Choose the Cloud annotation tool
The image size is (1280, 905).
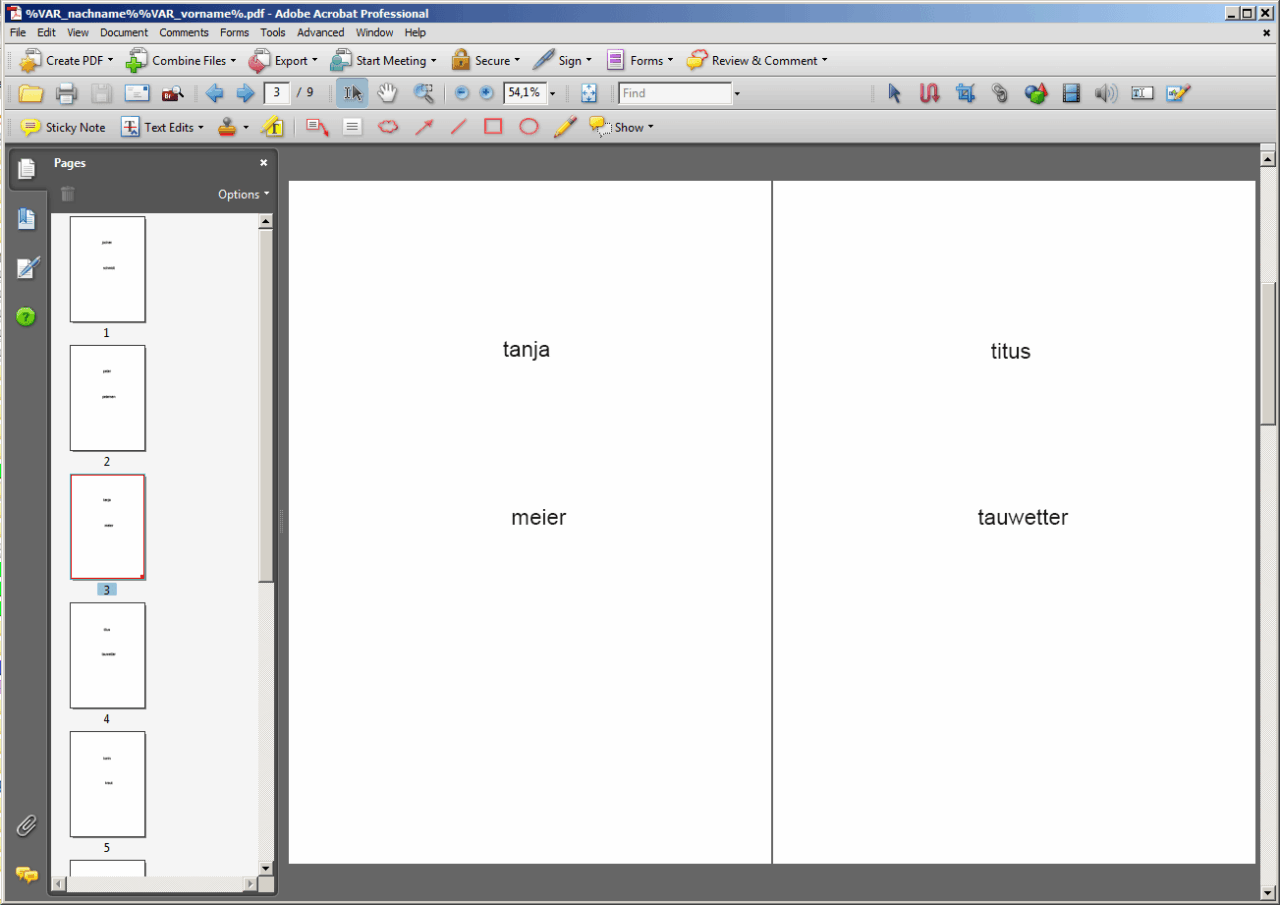click(x=388, y=127)
